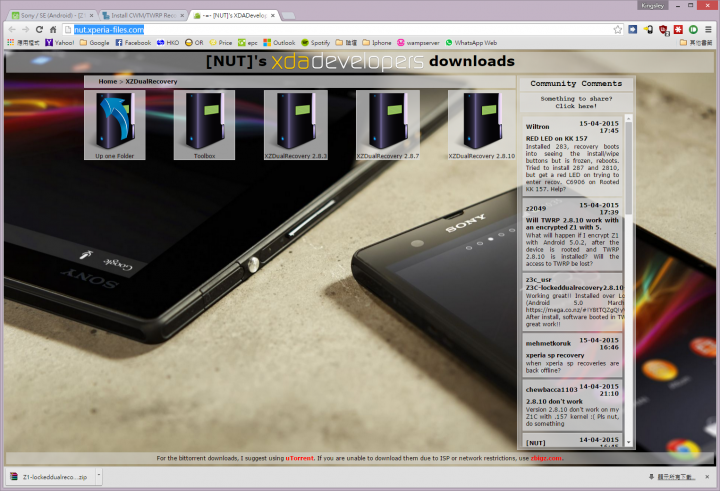Image resolution: width=720 pixels, height=491 pixels.
Task: Click the red shield extension icon
Action: point(663,29)
